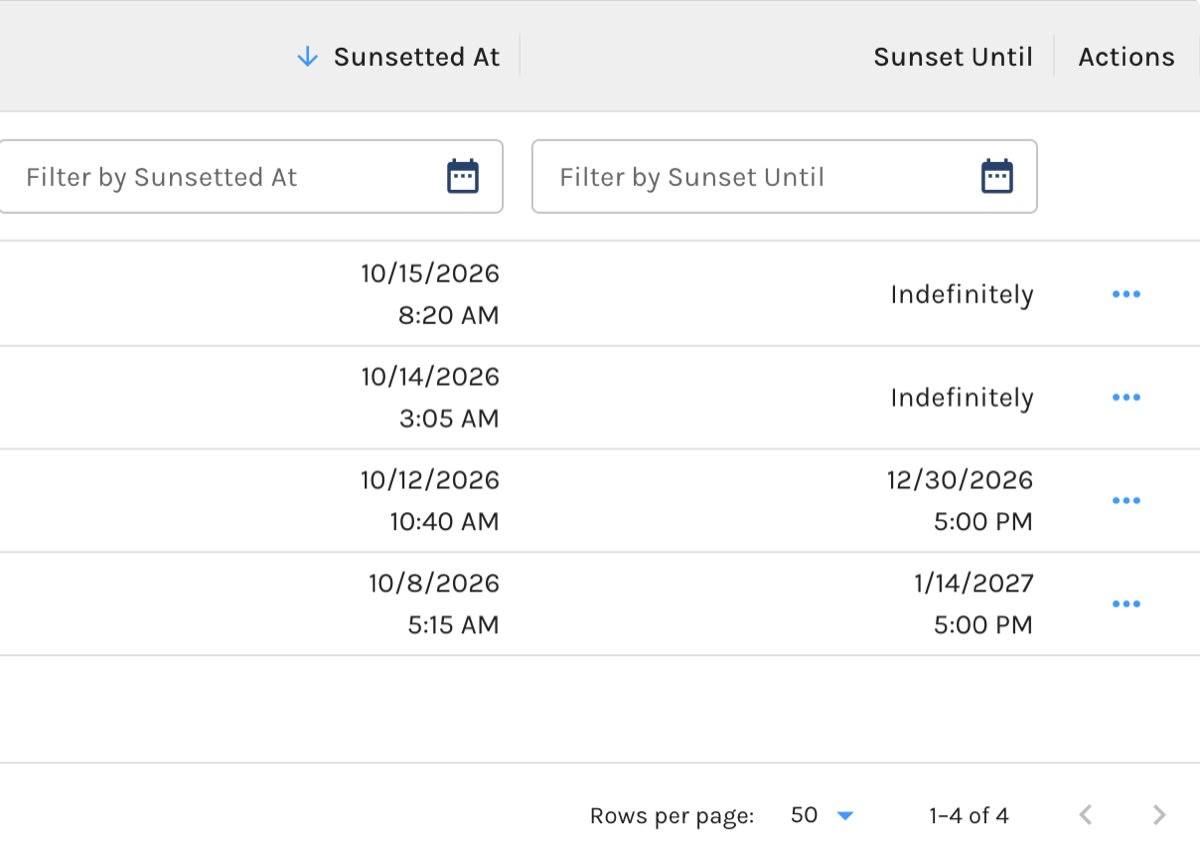Screen dimensions: 1200x868
Task: Click the 1–4 of 4 pagination text
Action: (969, 815)
